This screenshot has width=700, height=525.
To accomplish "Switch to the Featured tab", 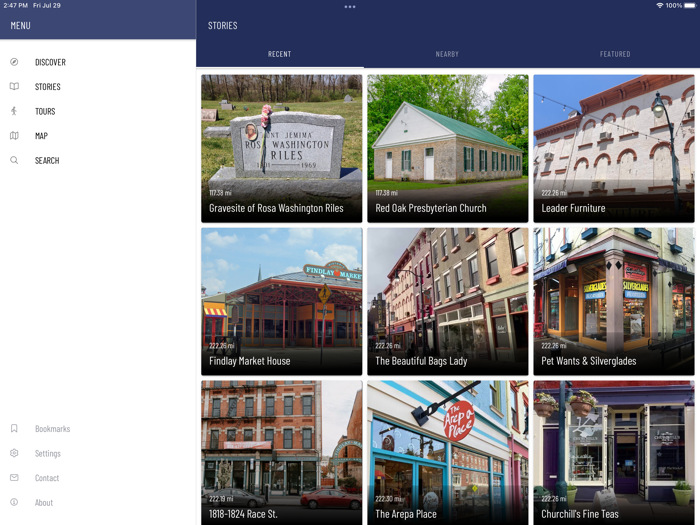I will tap(615, 54).
